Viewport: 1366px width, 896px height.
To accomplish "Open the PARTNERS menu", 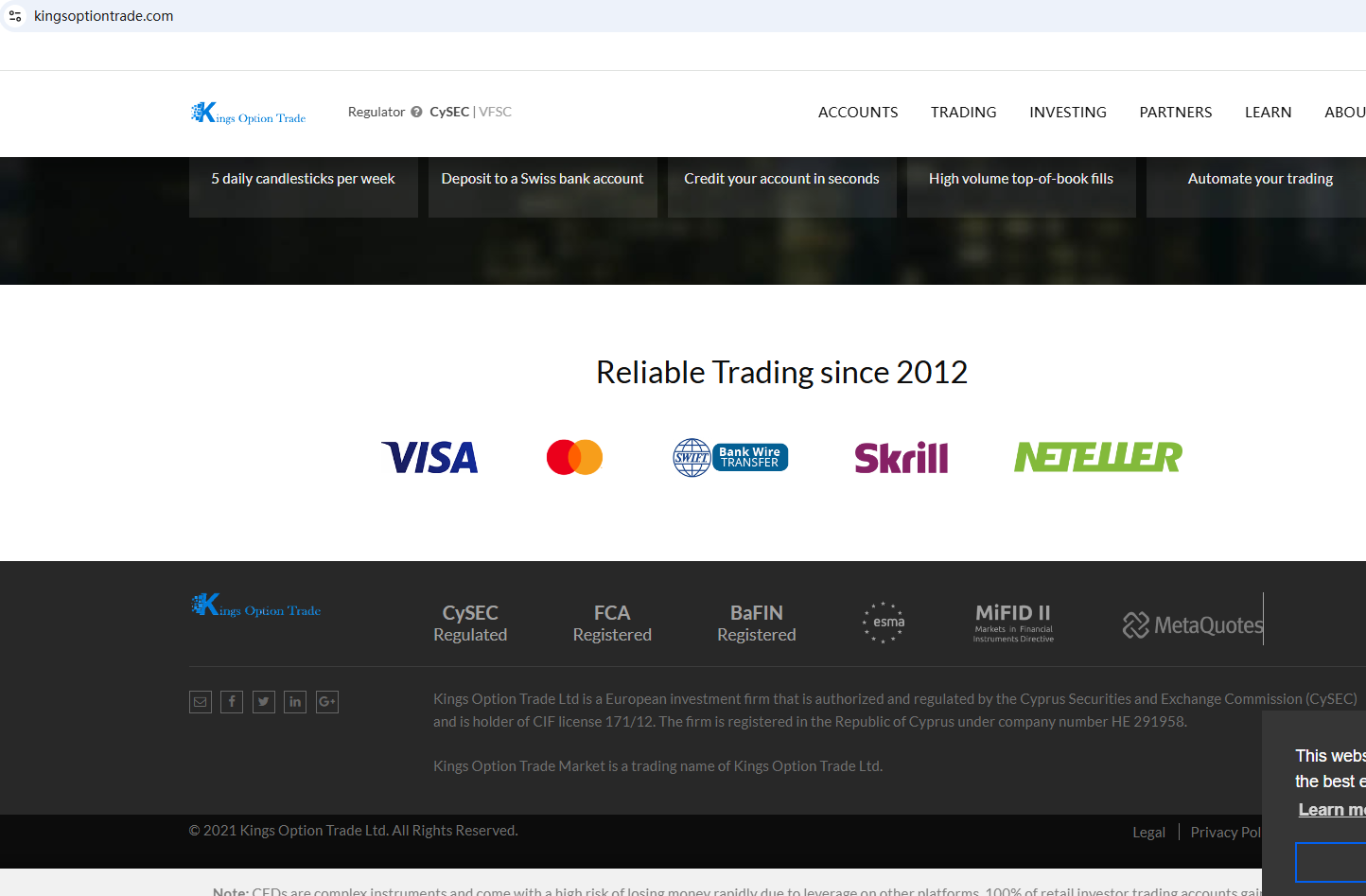I will (1176, 113).
